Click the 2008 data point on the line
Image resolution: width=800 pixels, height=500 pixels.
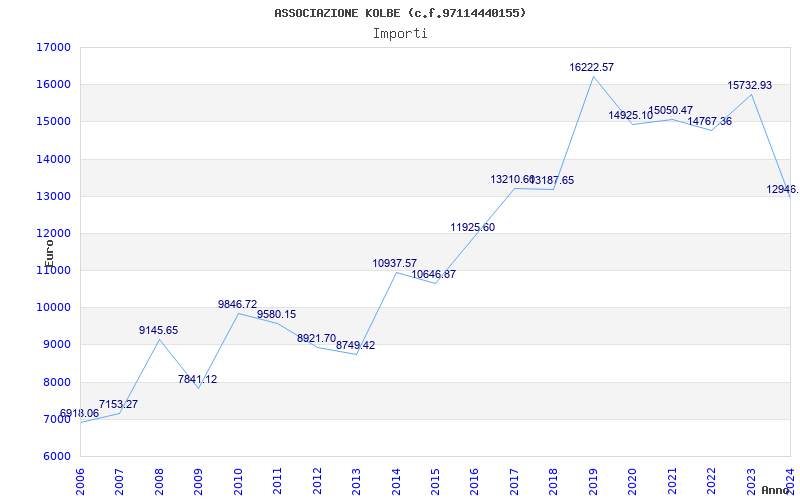tap(159, 339)
